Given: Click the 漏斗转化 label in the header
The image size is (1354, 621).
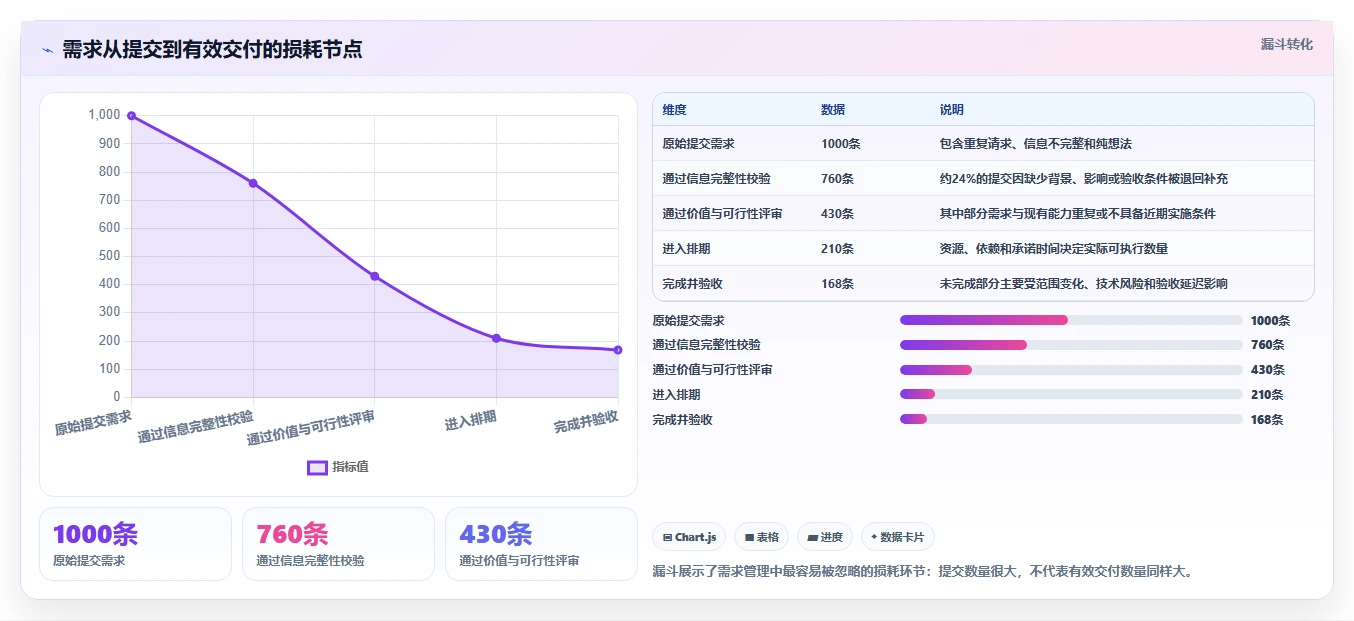Looking at the screenshot, I should click(x=1286, y=45).
